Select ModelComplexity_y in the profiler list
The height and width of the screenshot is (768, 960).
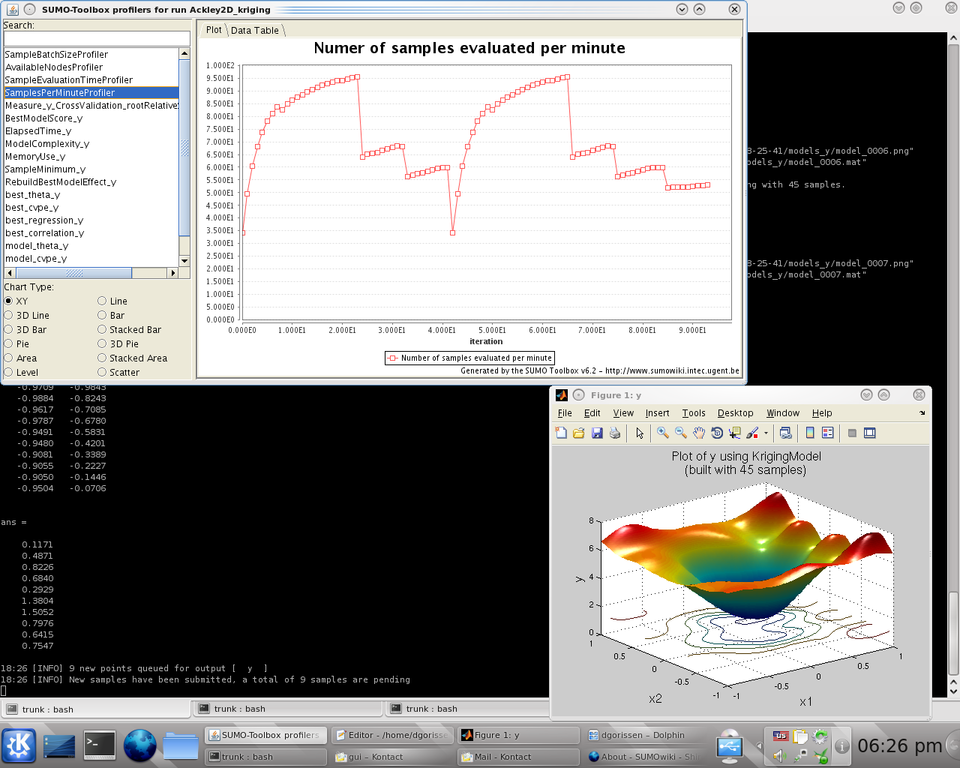point(45,144)
